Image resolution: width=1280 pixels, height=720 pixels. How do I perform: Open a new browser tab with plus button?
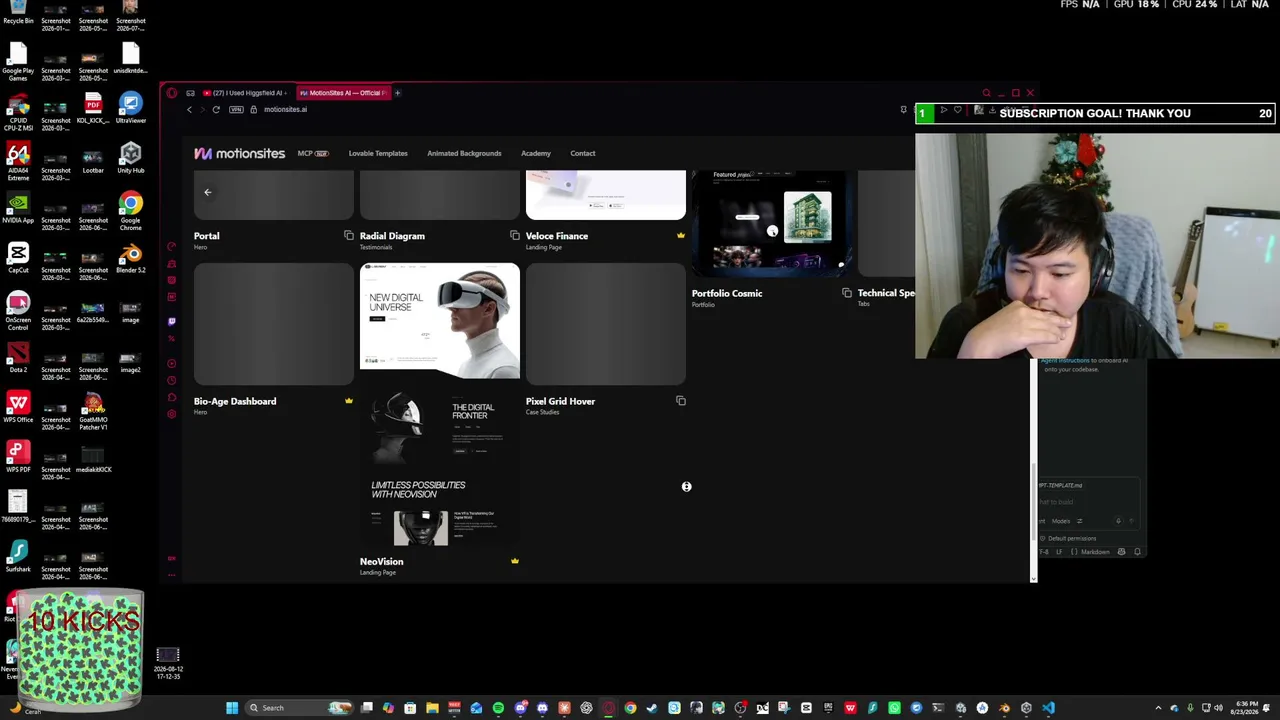397,93
